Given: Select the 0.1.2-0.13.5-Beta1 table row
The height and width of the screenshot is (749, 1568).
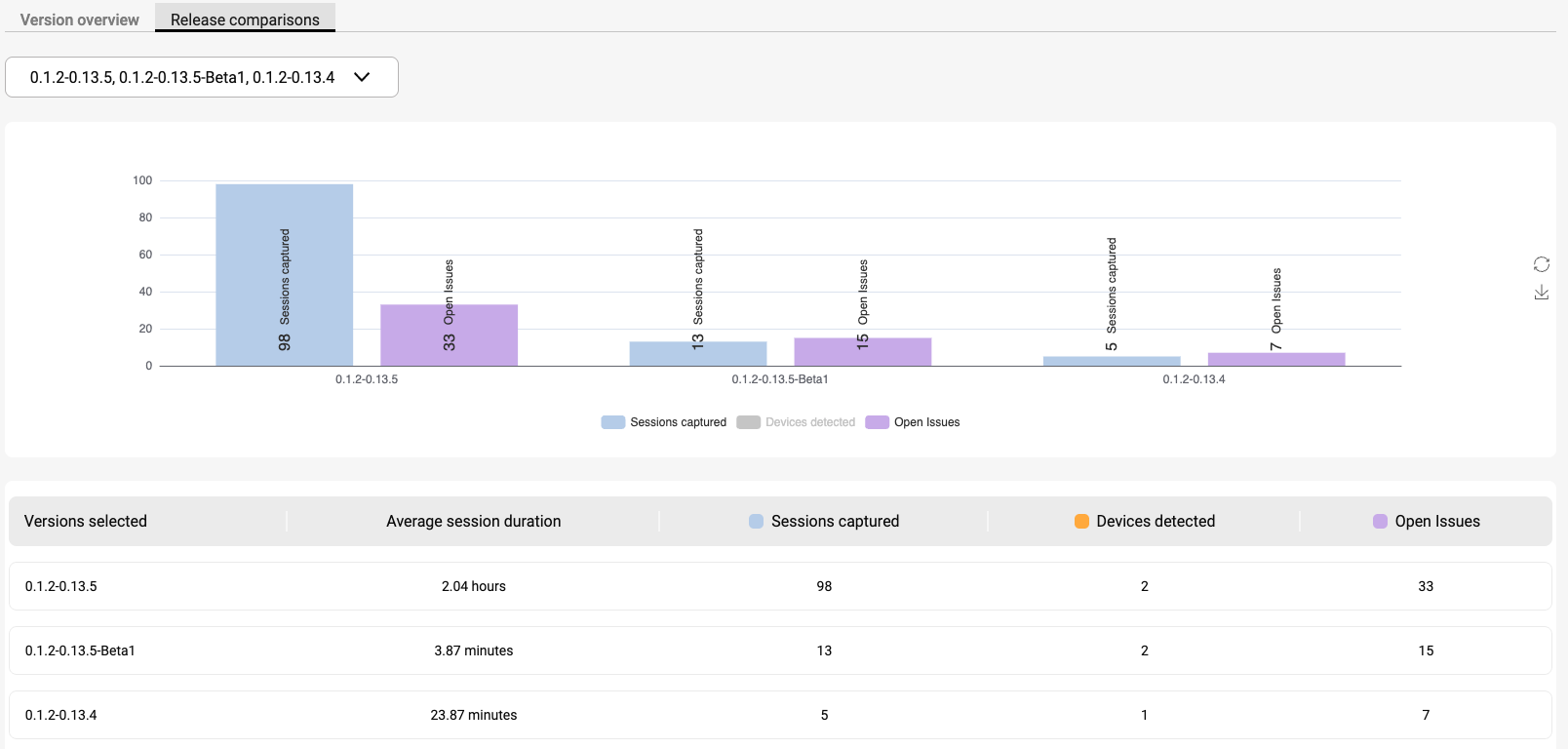Looking at the screenshot, I should [x=780, y=650].
